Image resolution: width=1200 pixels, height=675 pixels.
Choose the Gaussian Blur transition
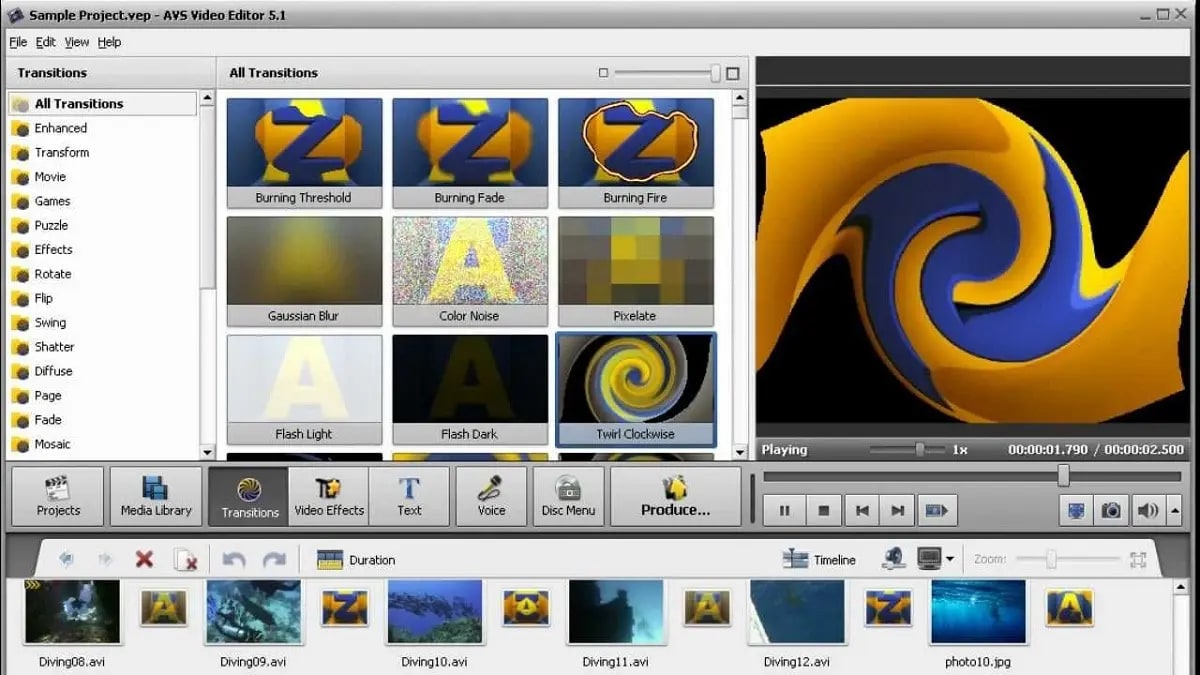click(304, 271)
